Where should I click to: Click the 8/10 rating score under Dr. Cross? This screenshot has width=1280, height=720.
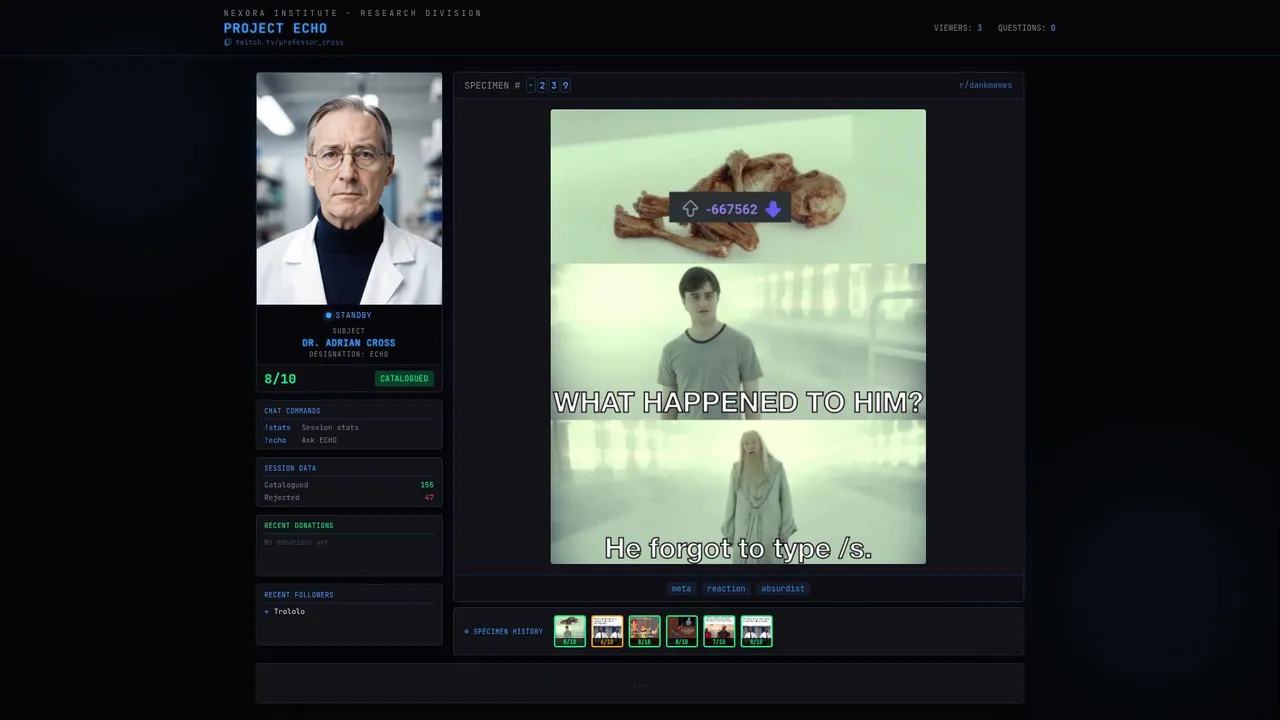(x=280, y=379)
